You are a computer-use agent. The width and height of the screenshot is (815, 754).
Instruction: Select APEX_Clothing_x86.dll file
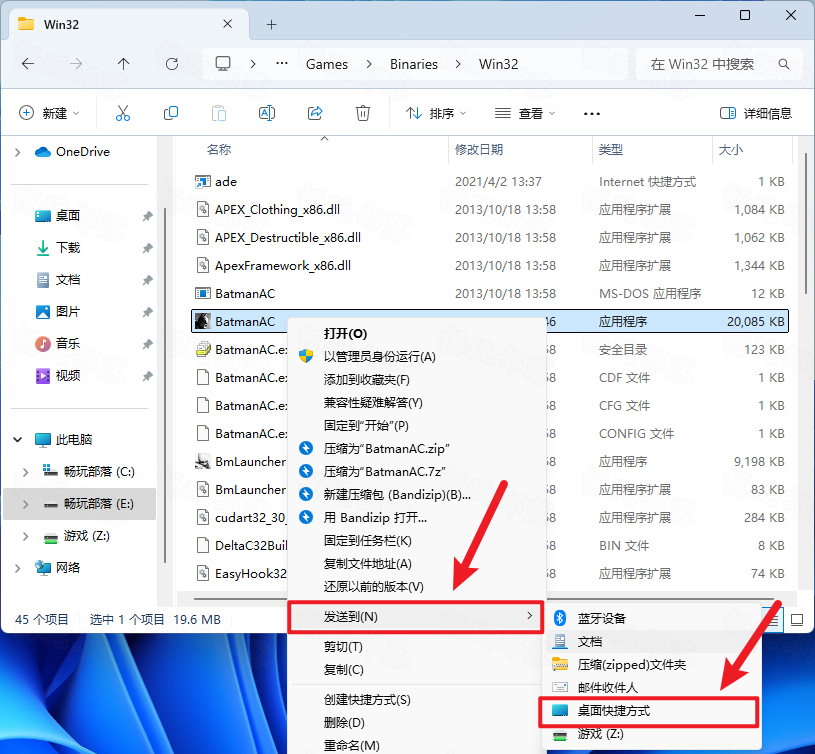click(490, 210)
